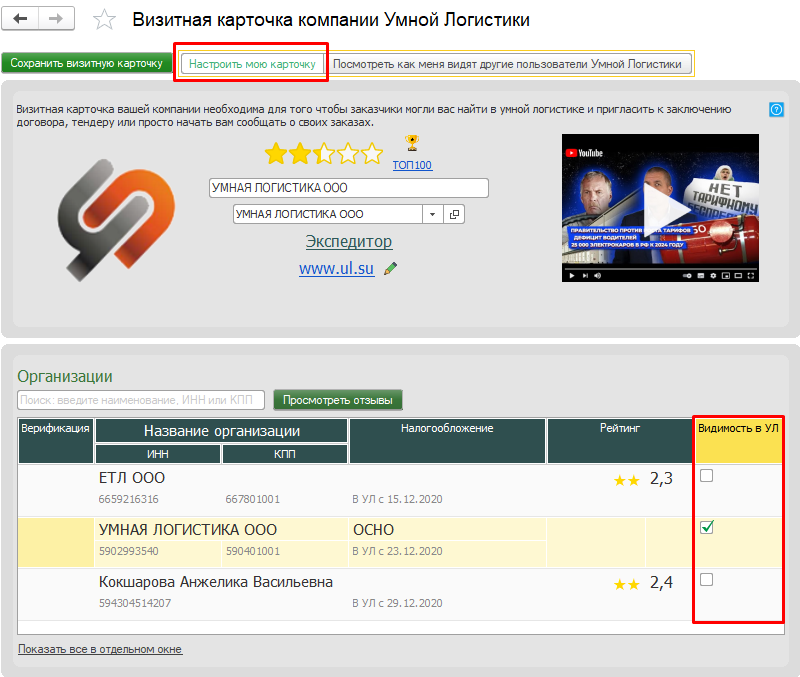The image size is (800, 677).
Task: Click В УЛ с 29.12.2020 cell
Action: pyautogui.click(x=397, y=603)
